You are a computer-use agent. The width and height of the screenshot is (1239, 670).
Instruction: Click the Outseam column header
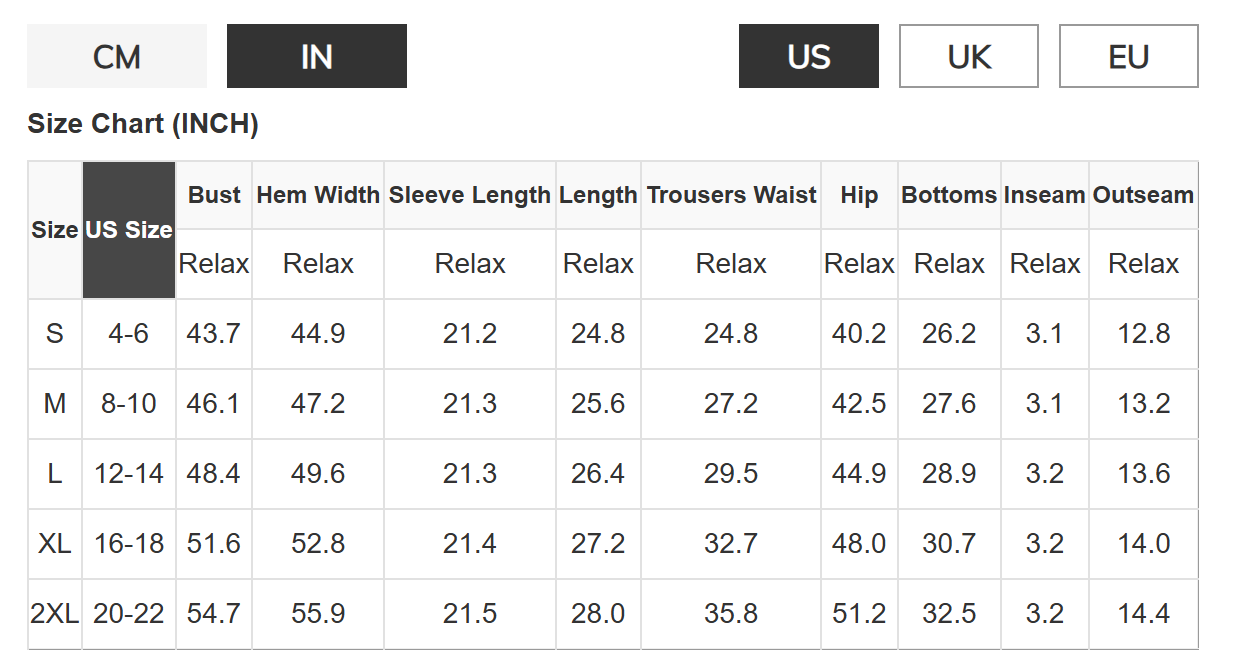click(1143, 195)
